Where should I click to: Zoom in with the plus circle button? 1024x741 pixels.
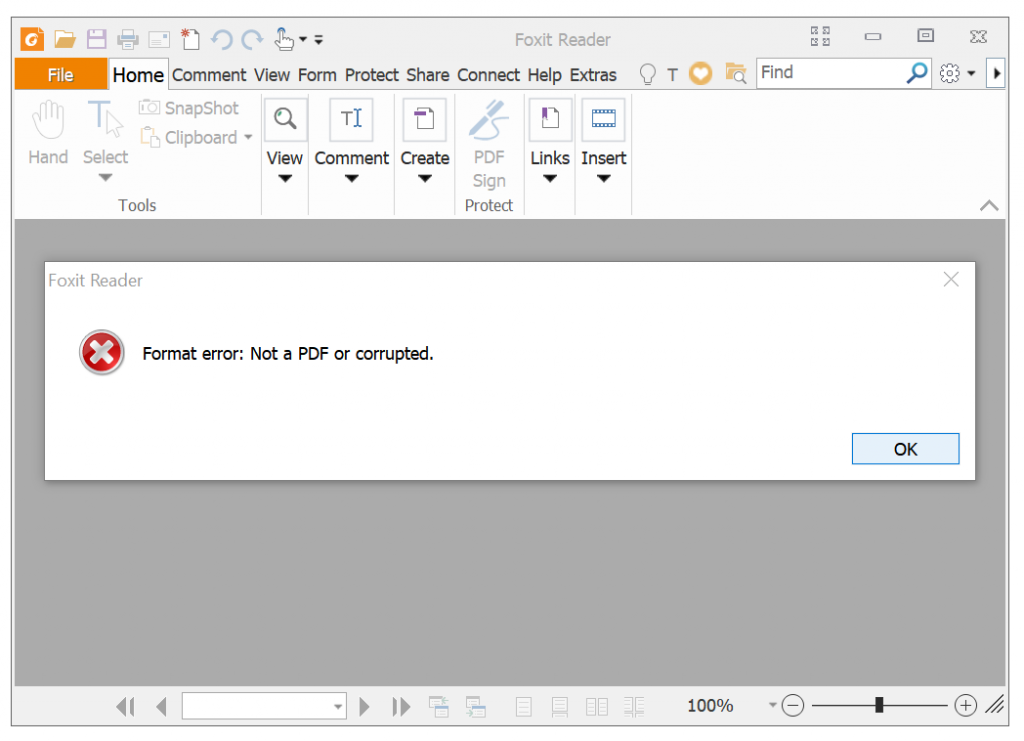tap(965, 706)
